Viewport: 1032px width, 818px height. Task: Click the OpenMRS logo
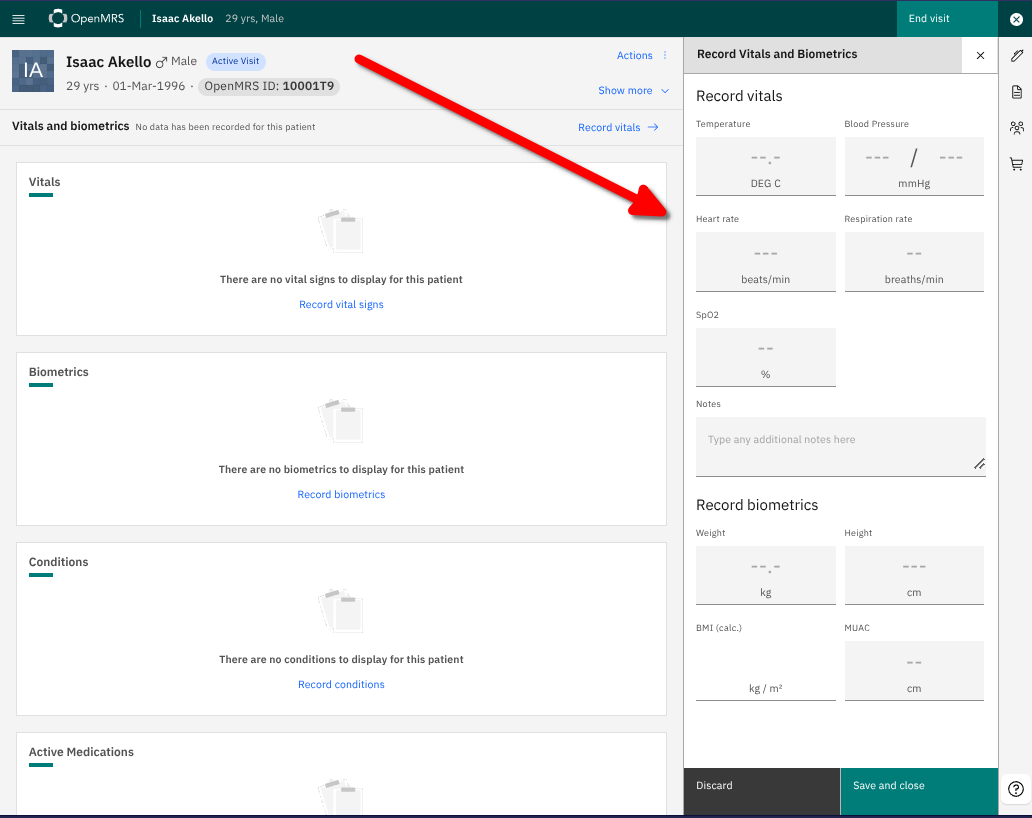pos(85,18)
